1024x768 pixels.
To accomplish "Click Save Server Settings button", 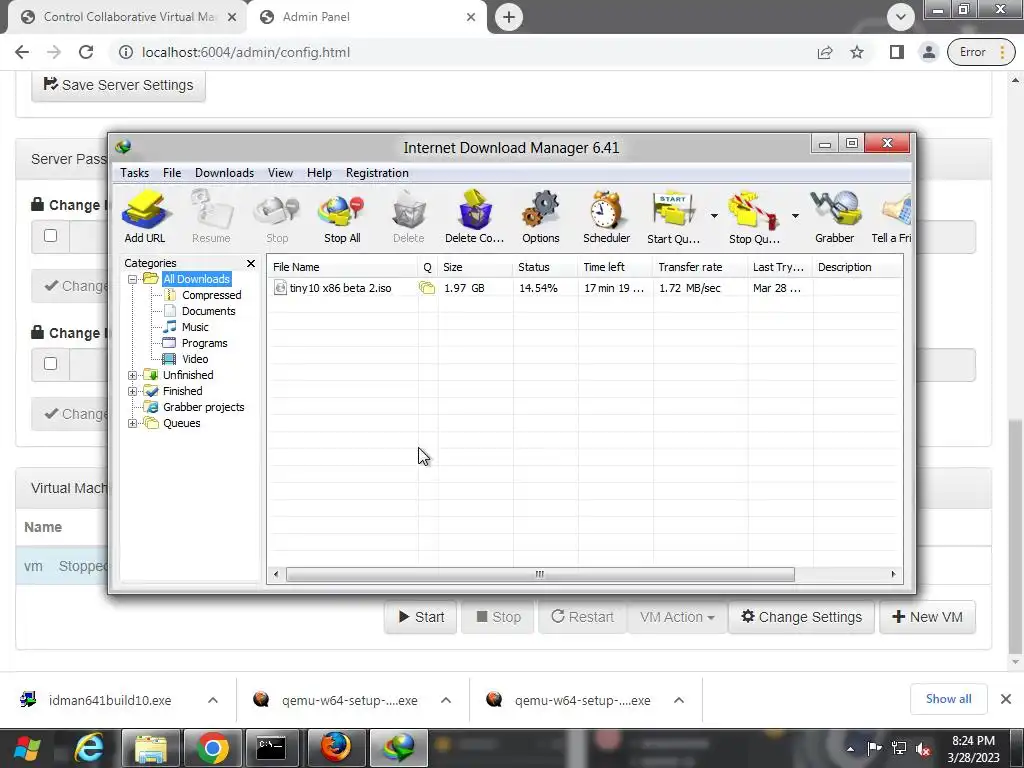I will [118, 86].
